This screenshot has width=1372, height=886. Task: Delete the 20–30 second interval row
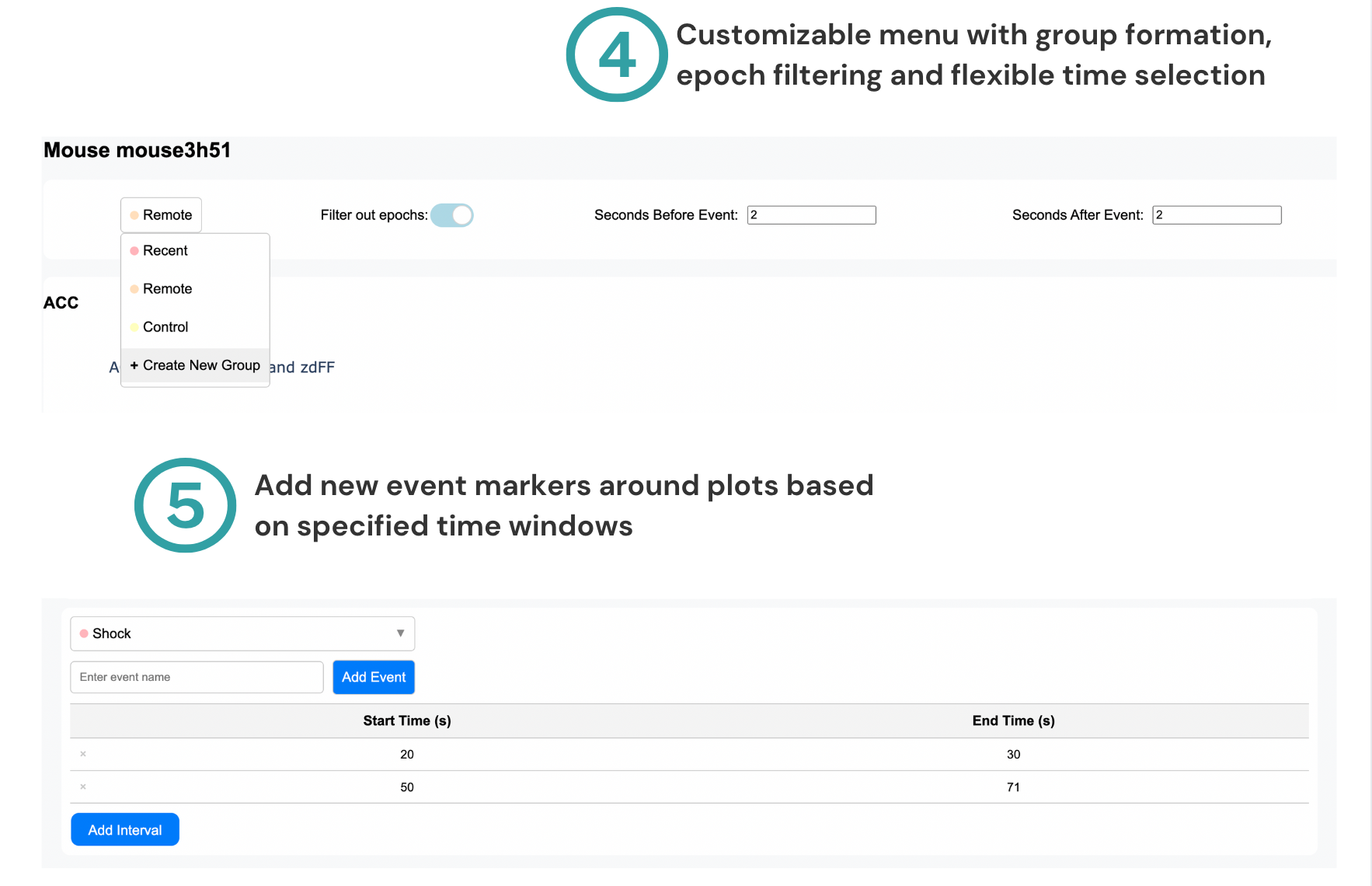(83, 754)
